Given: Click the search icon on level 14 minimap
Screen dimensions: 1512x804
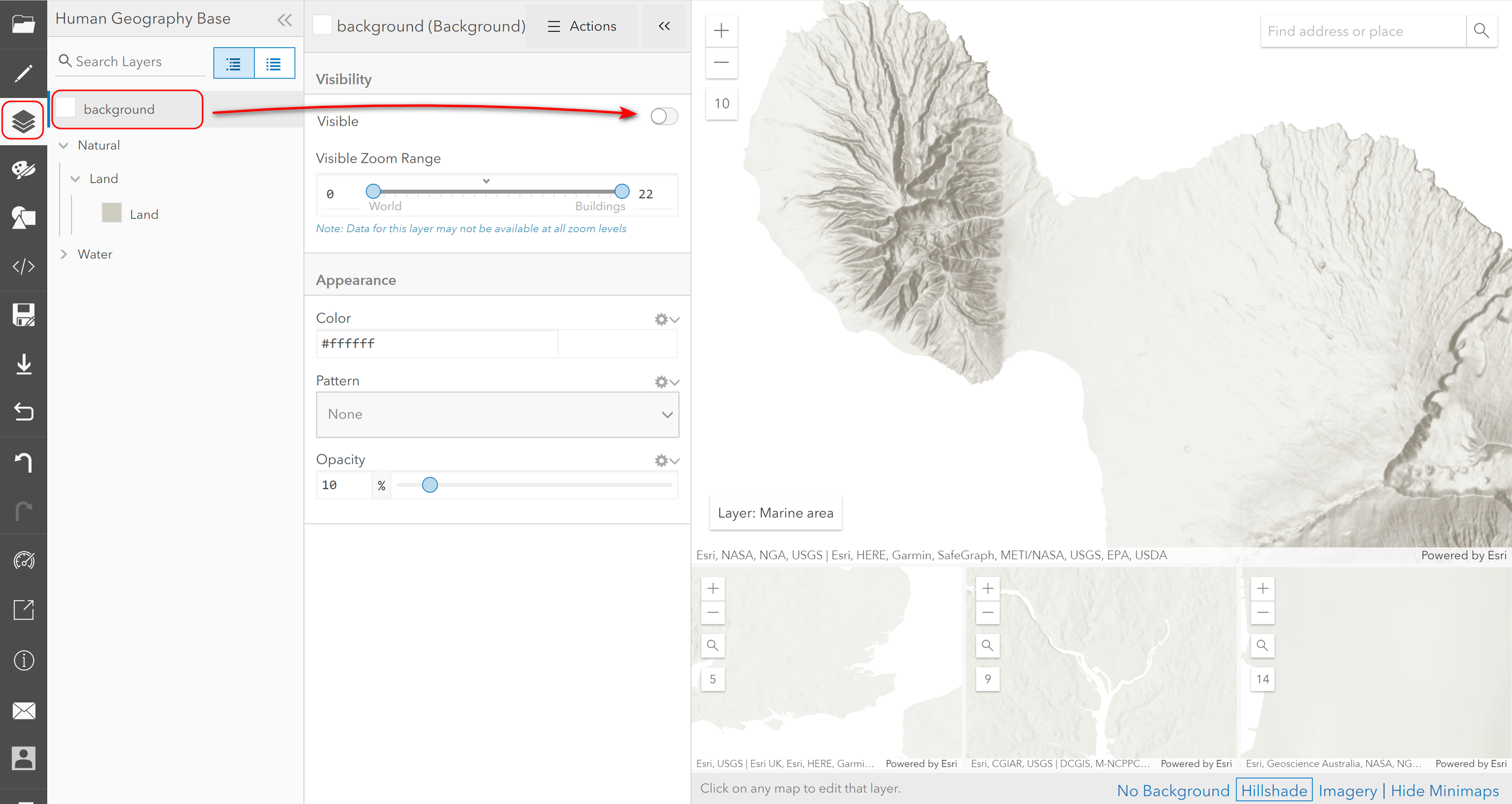Looking at the screenshot, I should [1262, 646].
